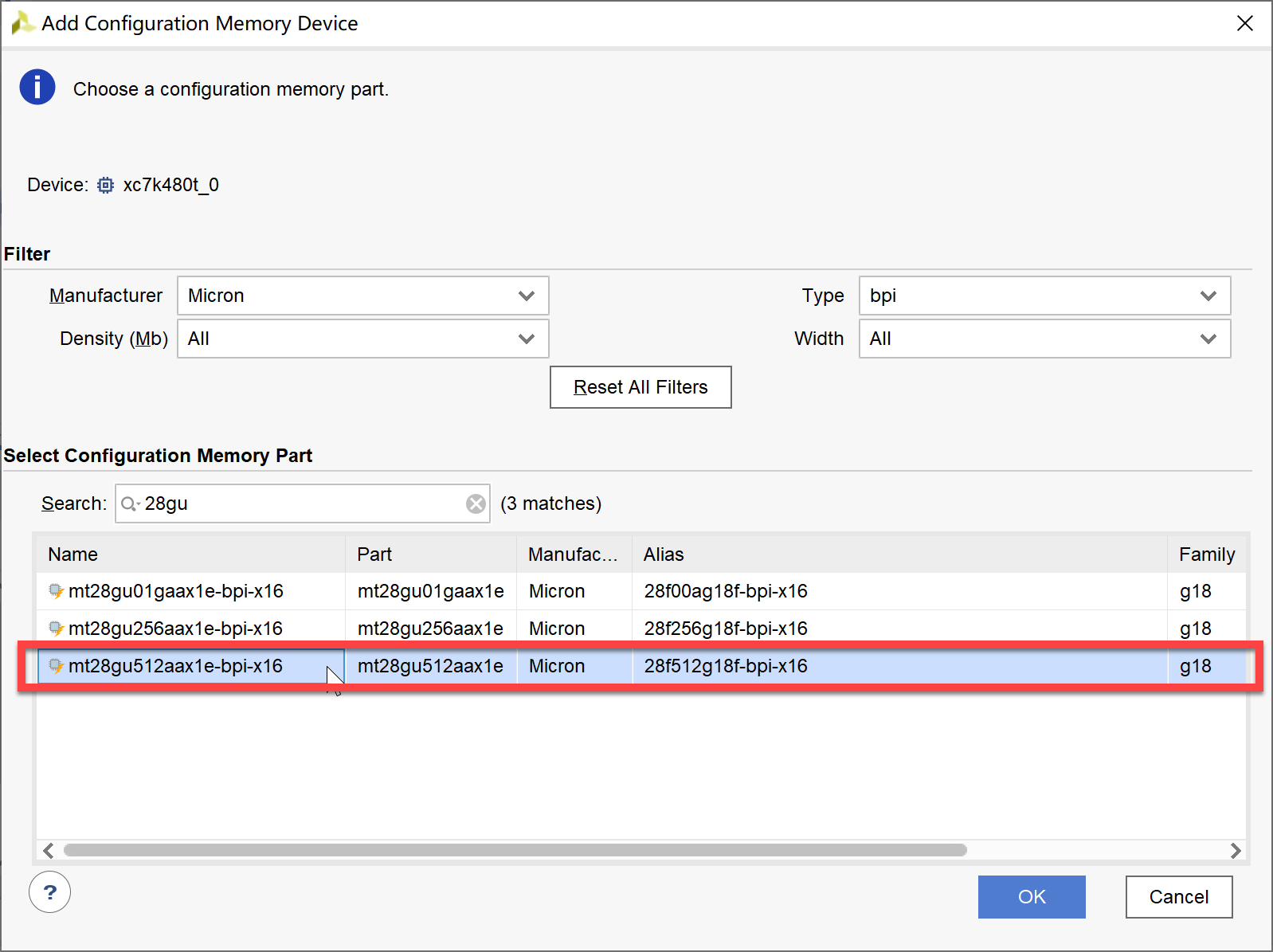Click the search magnifier icon
Image resolution: width=1273 pixels, height=952 pixels.
[x=129, y=504]
